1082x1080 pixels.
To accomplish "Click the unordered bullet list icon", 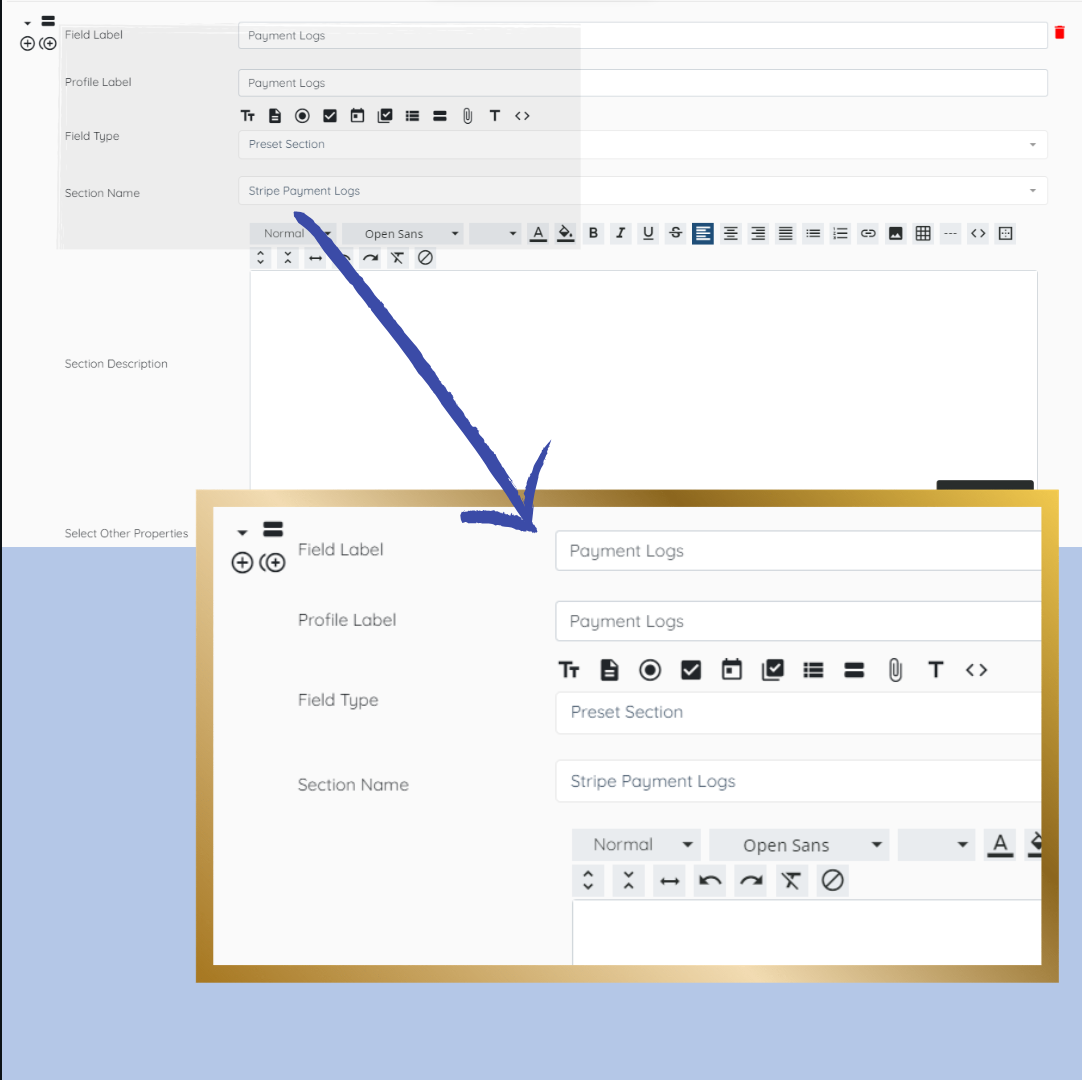I will coord(814,233).
